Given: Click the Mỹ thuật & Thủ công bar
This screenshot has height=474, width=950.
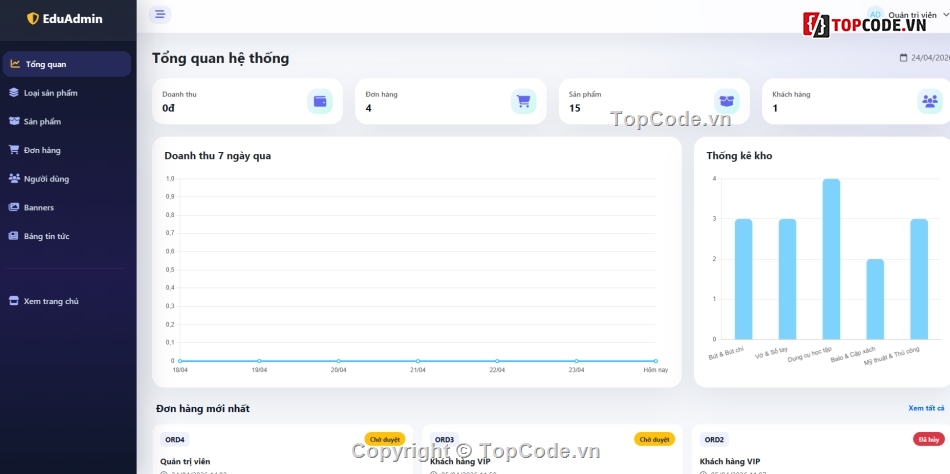Looking at the screenshot, I should (919, 279).
